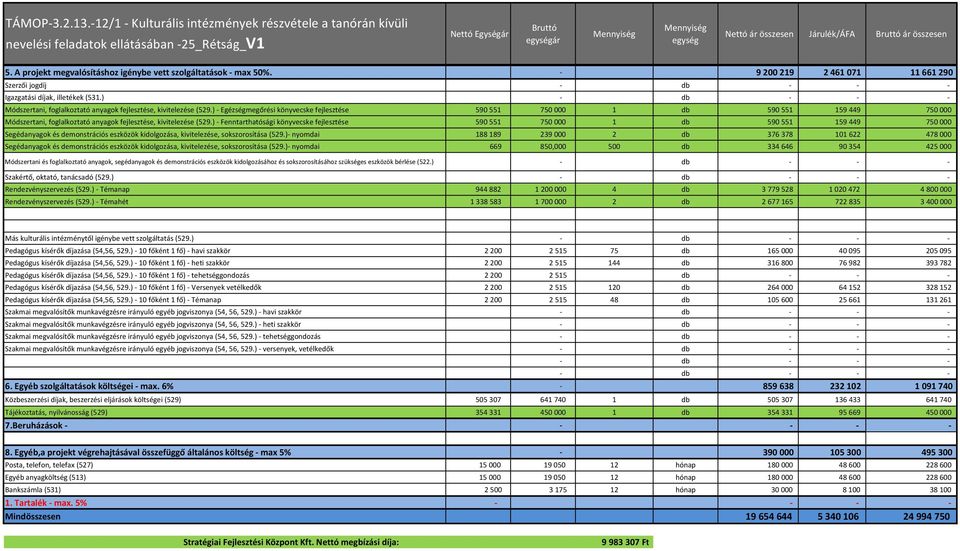Select the VAT value 722 835
This screenshot has height=551, width=960.
click(847, 202)
